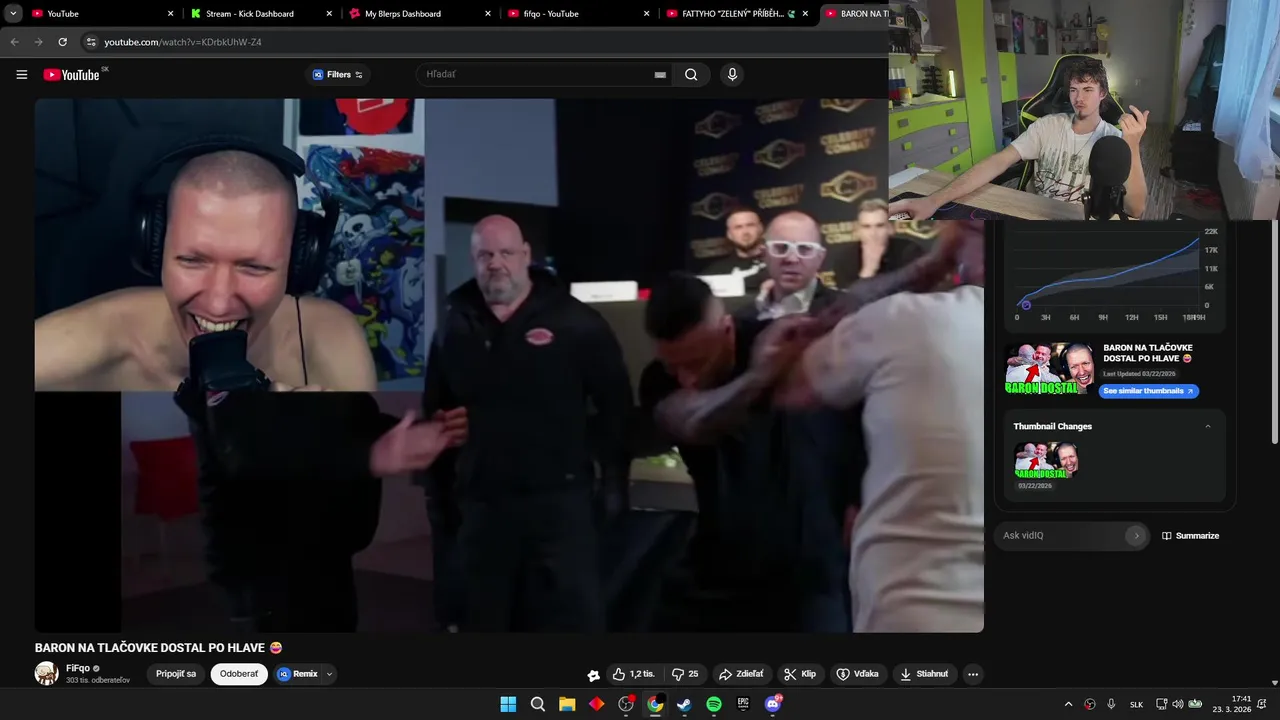This screenshot has height=720, width=1280.
Task: Open BARON DOSTAL thumbnail in vidIQ panel
Action: pos(1050,369)
